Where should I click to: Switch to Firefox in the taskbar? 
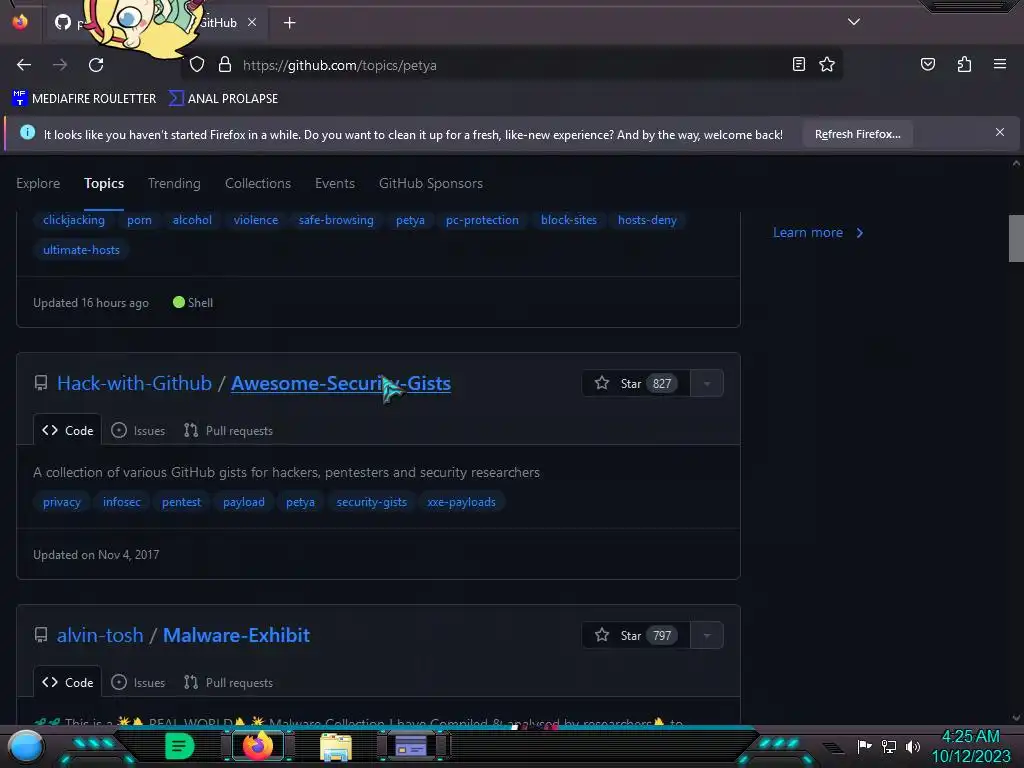point(257,745)
